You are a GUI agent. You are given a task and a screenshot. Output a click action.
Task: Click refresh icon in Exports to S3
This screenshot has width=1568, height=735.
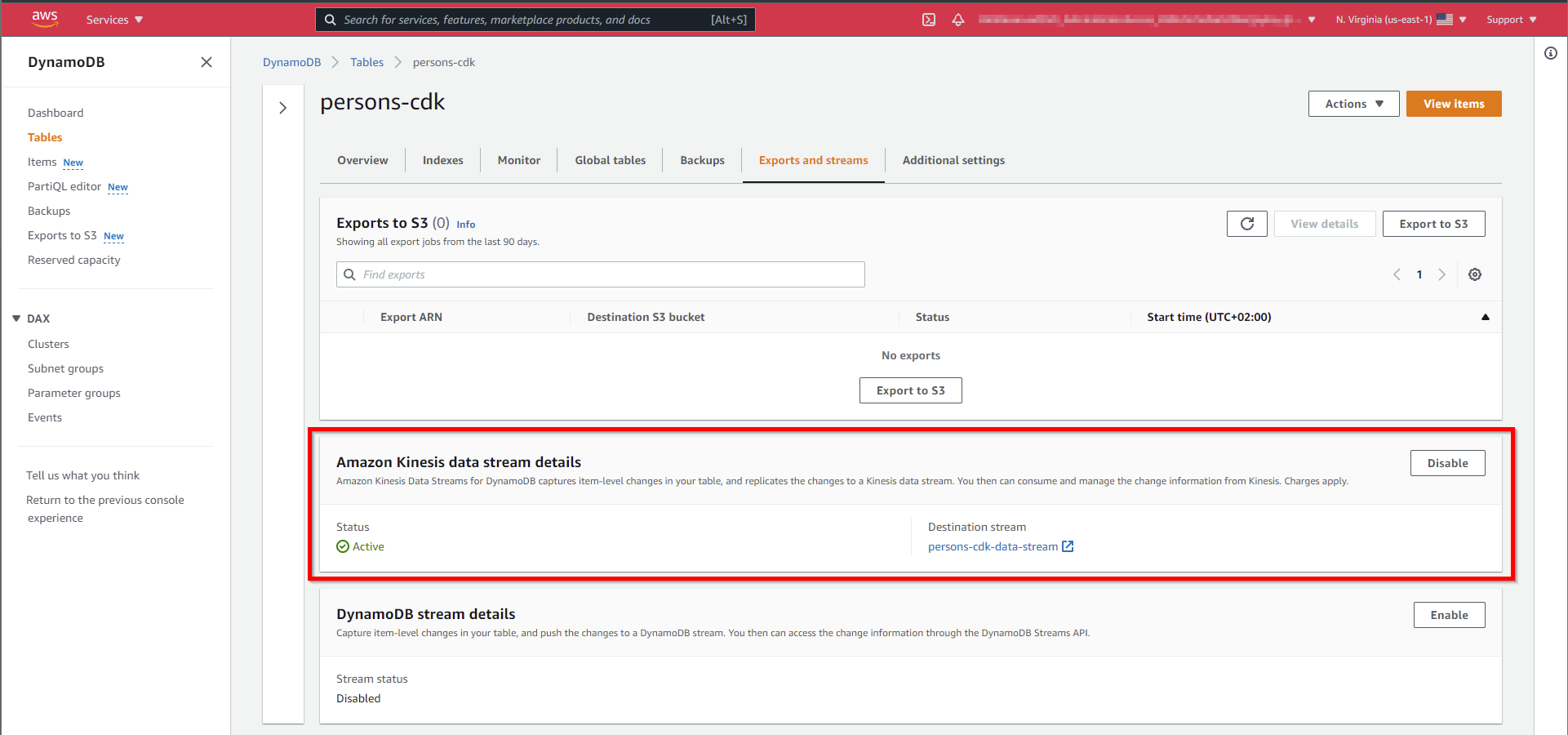tap(1246, 224)
